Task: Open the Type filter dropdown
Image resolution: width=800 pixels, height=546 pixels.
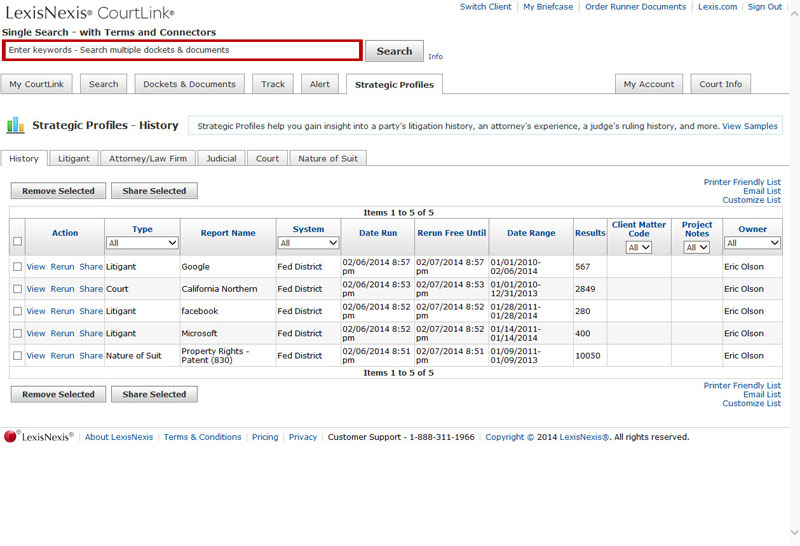Action: coord(142,243)
